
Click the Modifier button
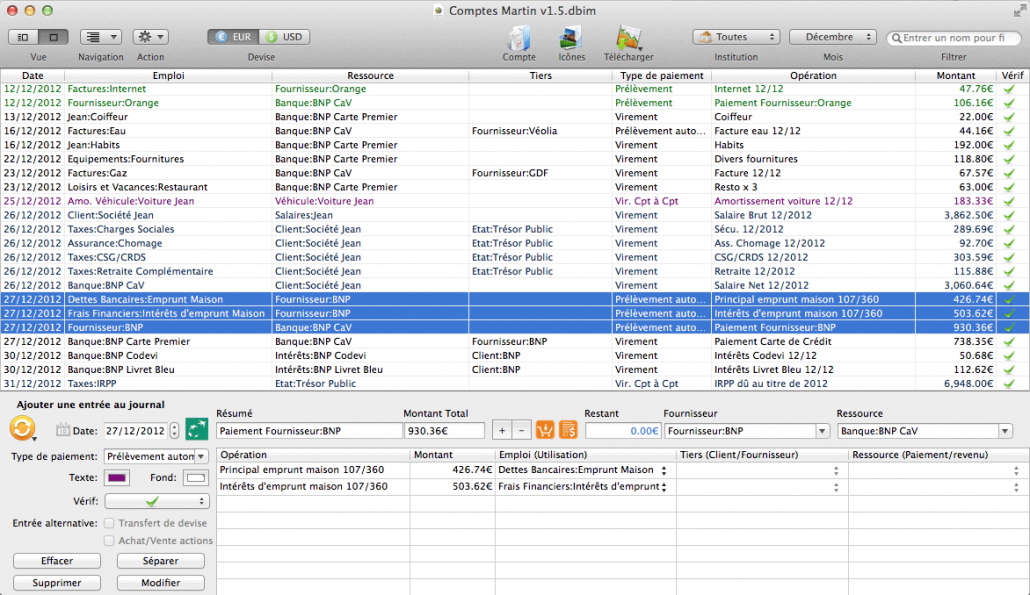click(160, 583)
